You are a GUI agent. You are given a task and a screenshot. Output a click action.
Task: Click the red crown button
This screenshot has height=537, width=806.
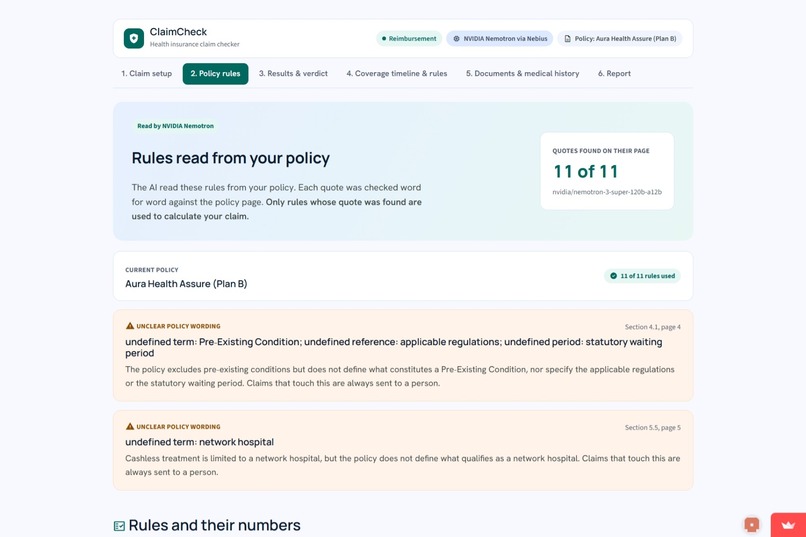(788, 525)
